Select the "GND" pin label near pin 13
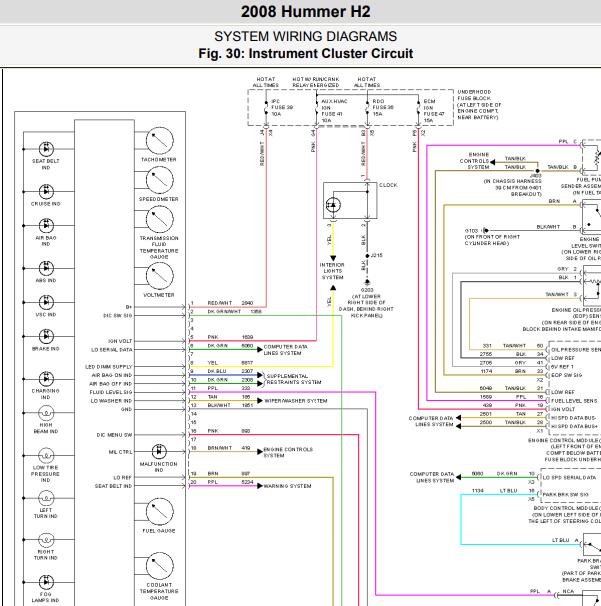 tap(126, 409)
